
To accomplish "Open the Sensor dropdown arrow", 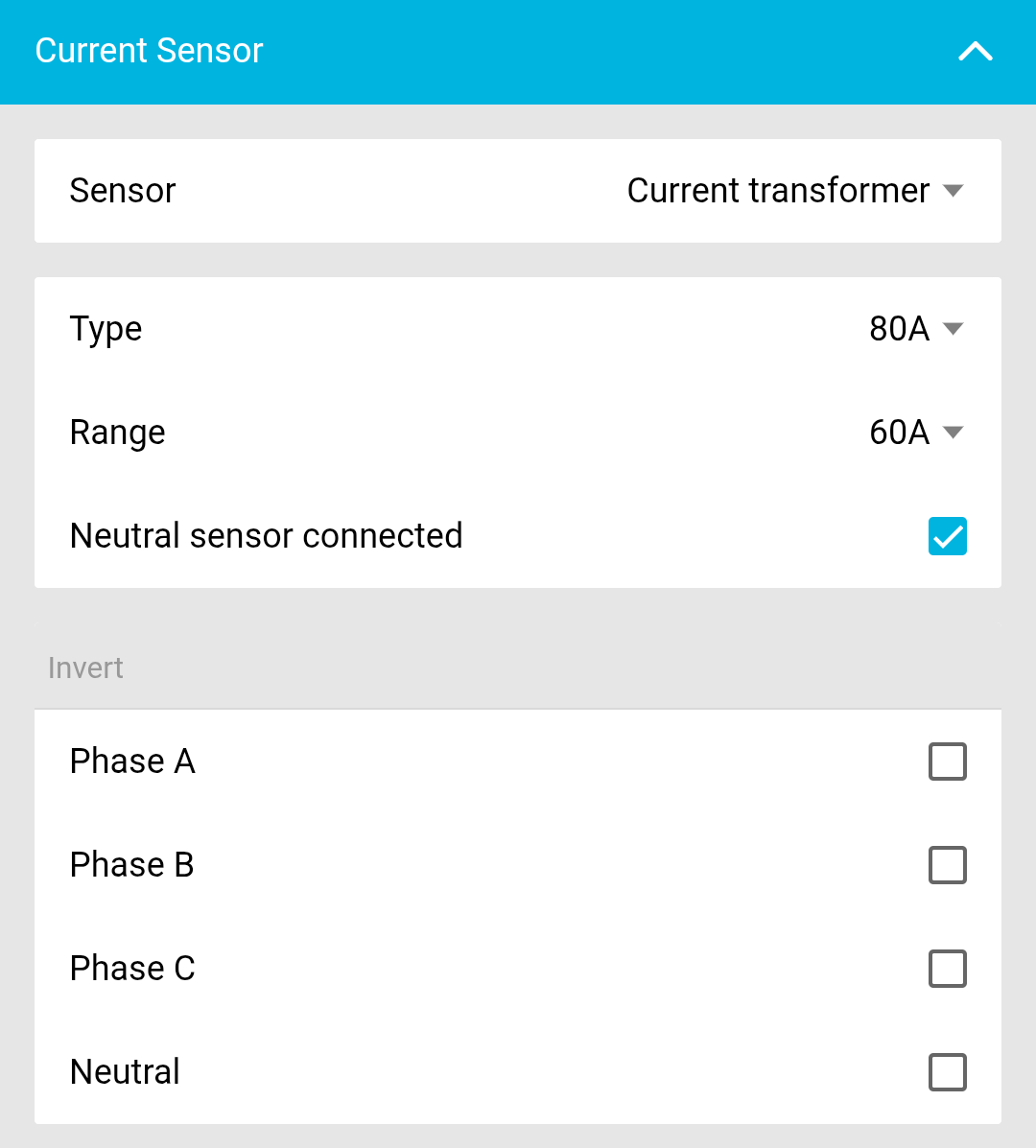I will pos(953,191).
